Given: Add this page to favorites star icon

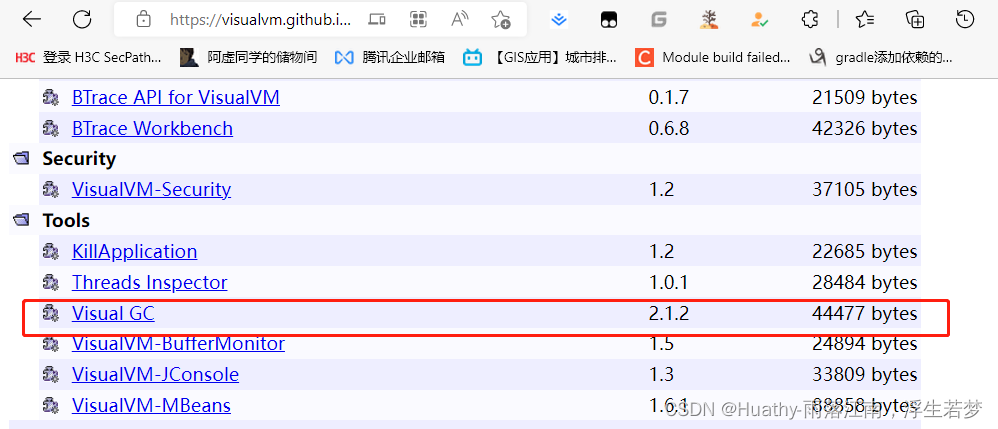Looking at the screenshot, I should pos(501,20).
